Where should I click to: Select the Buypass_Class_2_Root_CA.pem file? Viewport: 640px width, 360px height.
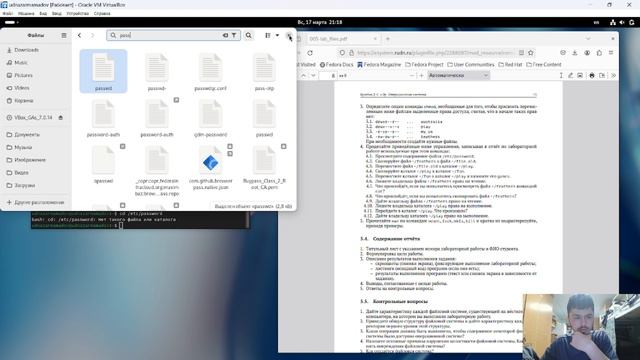click(264, 167)
